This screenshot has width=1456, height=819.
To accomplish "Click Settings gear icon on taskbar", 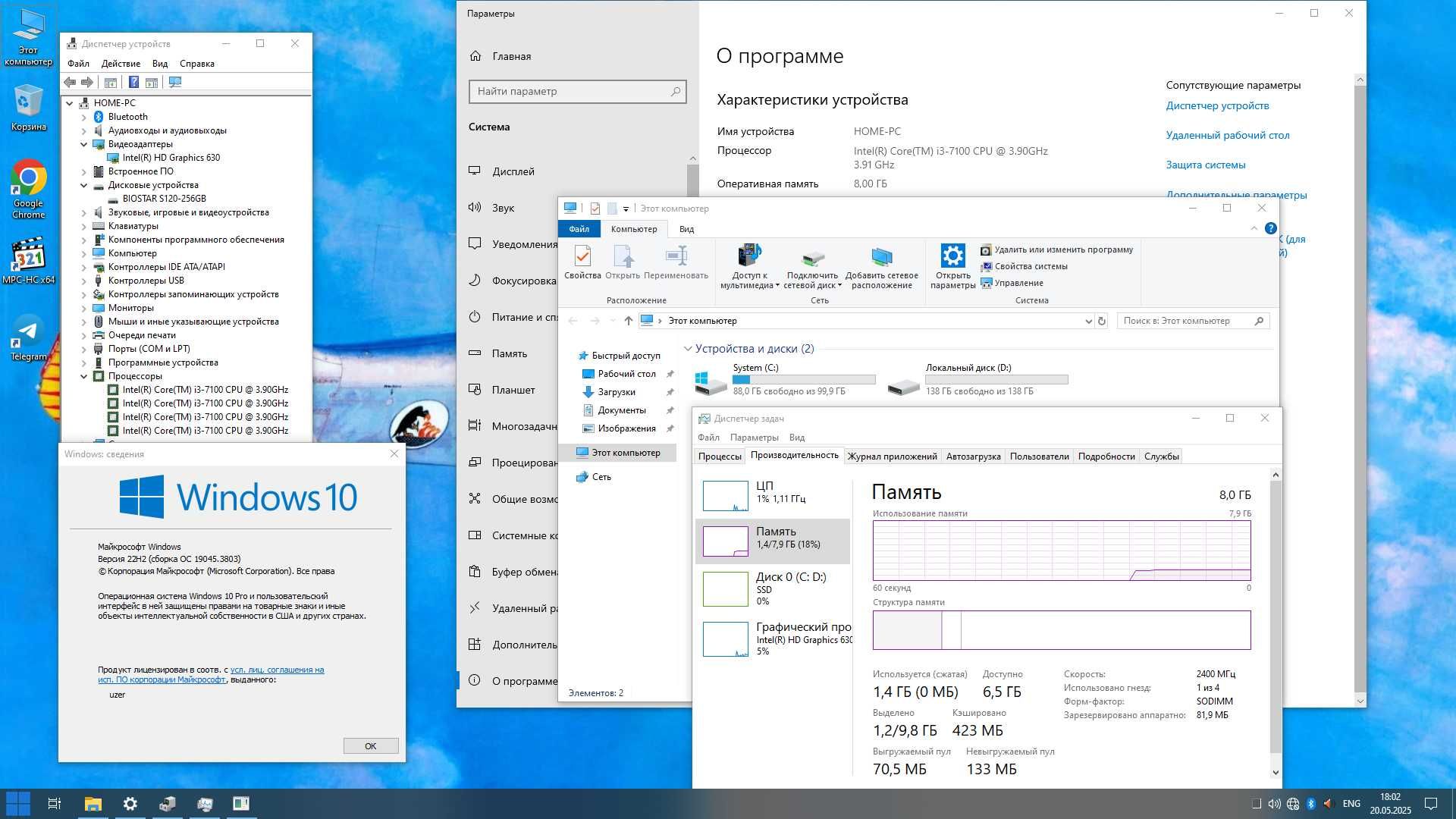I will (x=130, y=803).
